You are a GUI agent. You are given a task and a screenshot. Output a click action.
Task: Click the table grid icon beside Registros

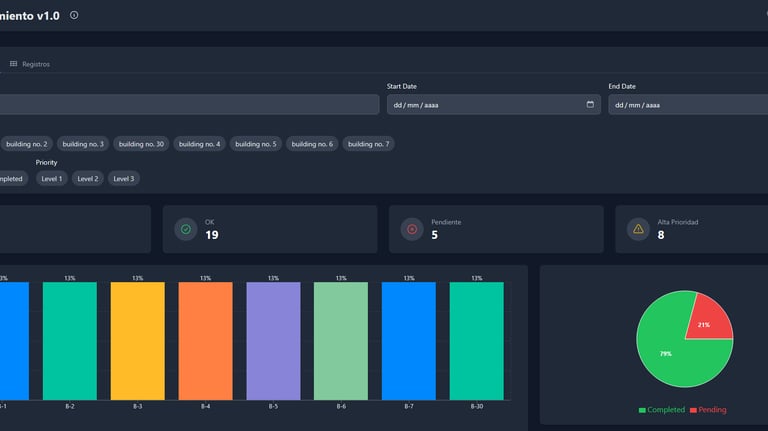tap(14, 64)
